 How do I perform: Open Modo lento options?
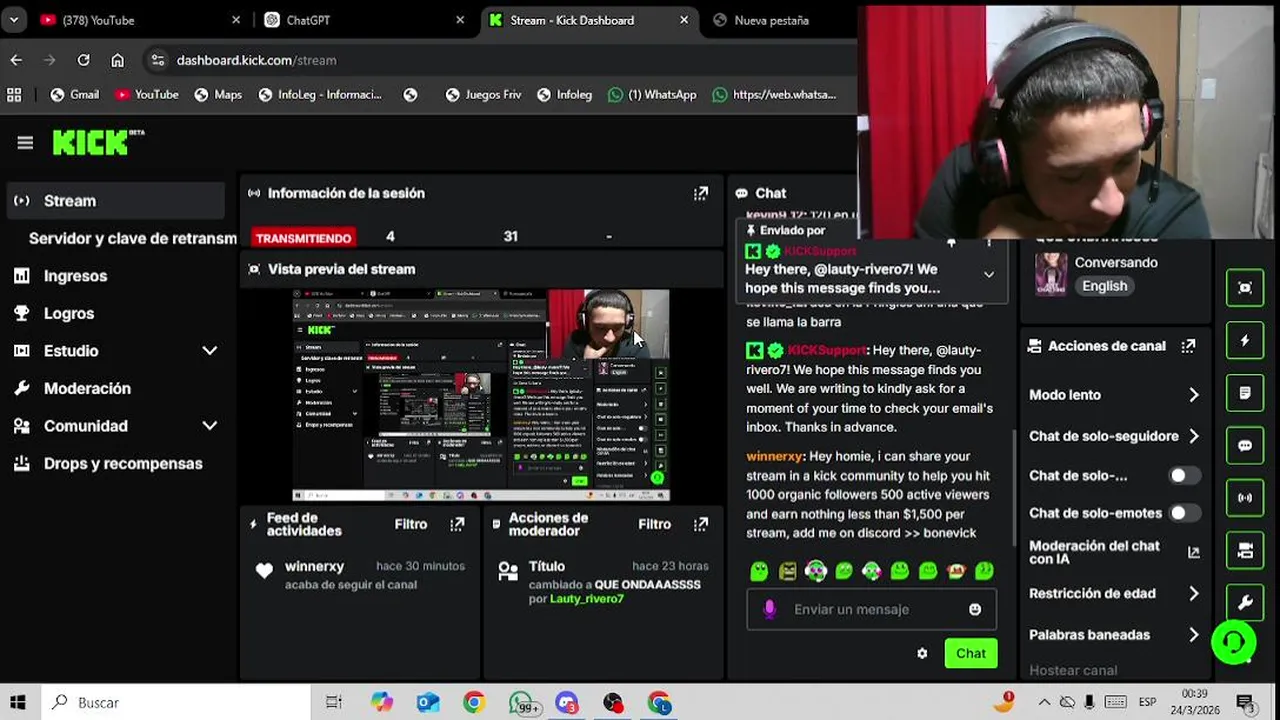pyautogui.click(x=1114, y=395)
